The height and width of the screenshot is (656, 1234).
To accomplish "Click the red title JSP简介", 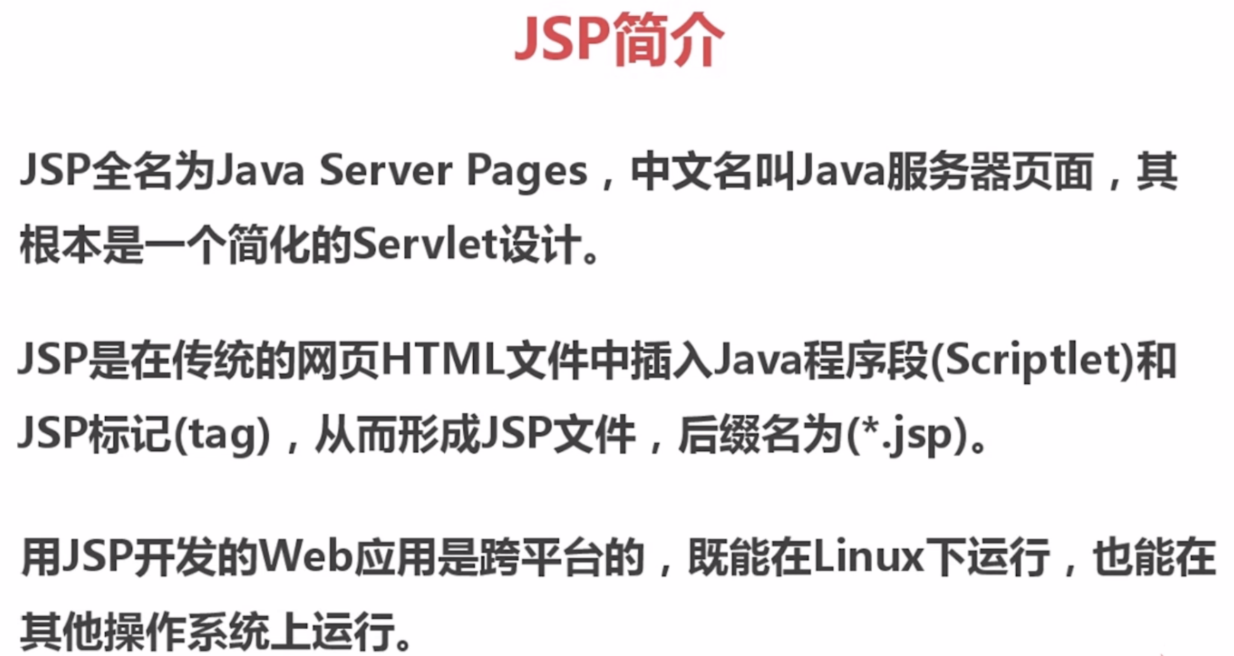I will (619, 41).
